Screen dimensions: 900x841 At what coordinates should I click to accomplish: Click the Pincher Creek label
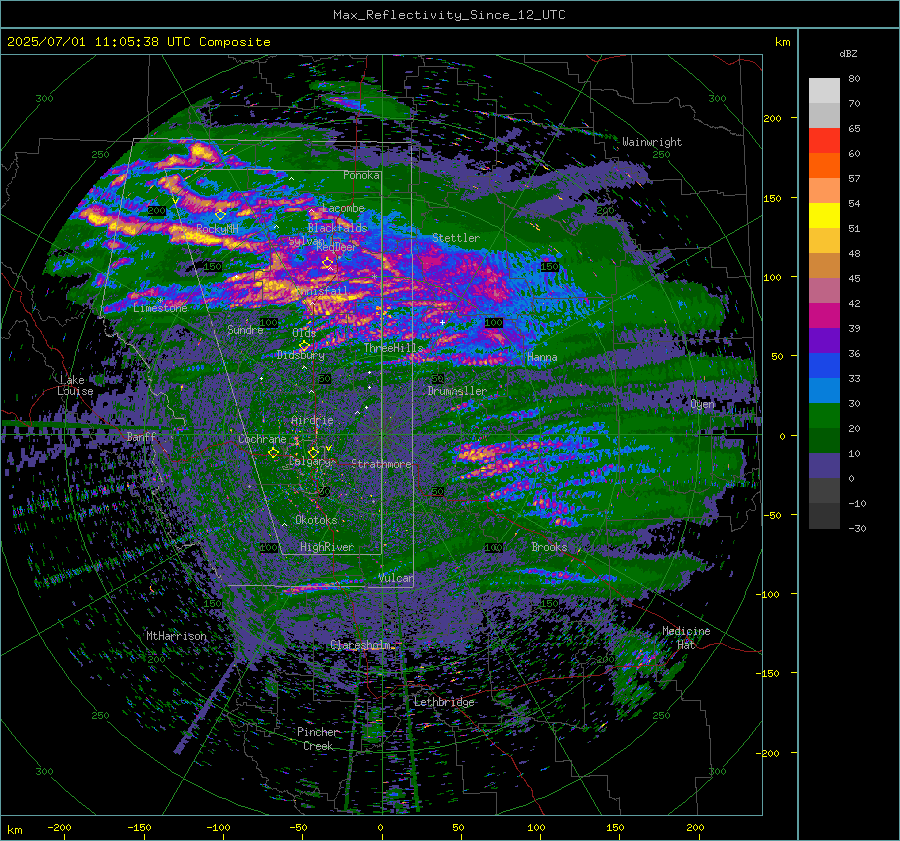point(318,739)
